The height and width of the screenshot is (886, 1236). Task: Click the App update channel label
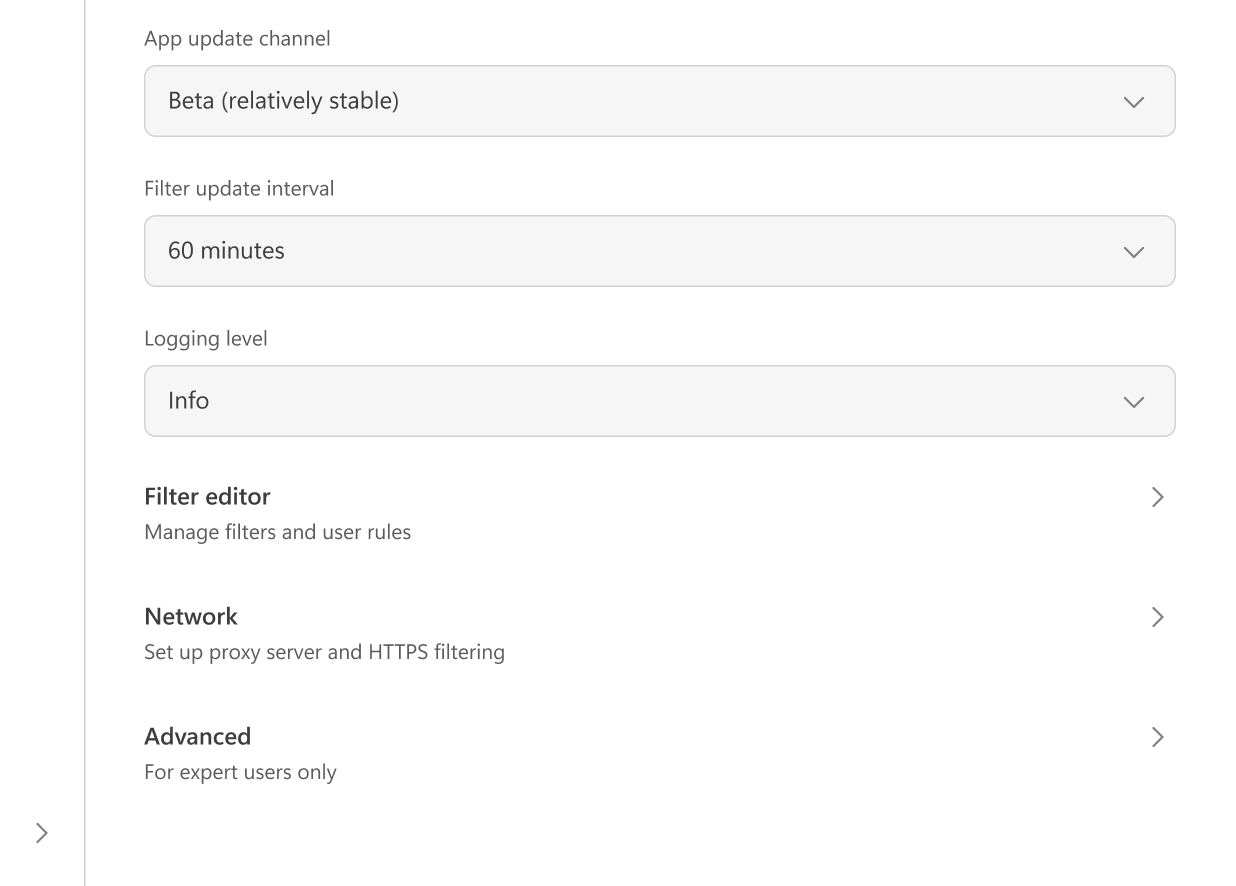click(x=237, y=38)
